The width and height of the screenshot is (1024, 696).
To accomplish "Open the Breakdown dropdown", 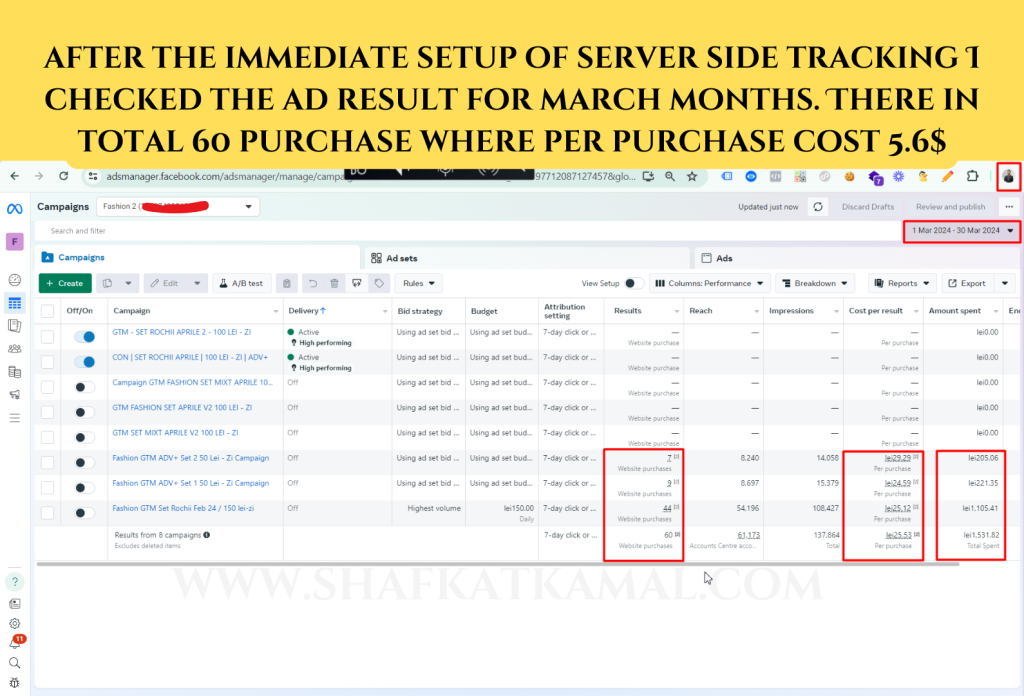I will point(815,283).
